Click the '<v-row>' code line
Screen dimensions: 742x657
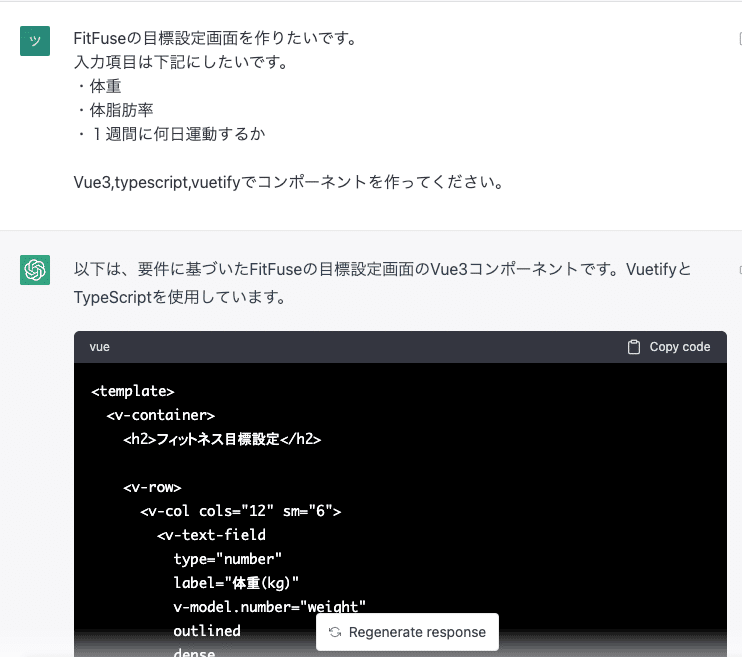click(152, 488)
